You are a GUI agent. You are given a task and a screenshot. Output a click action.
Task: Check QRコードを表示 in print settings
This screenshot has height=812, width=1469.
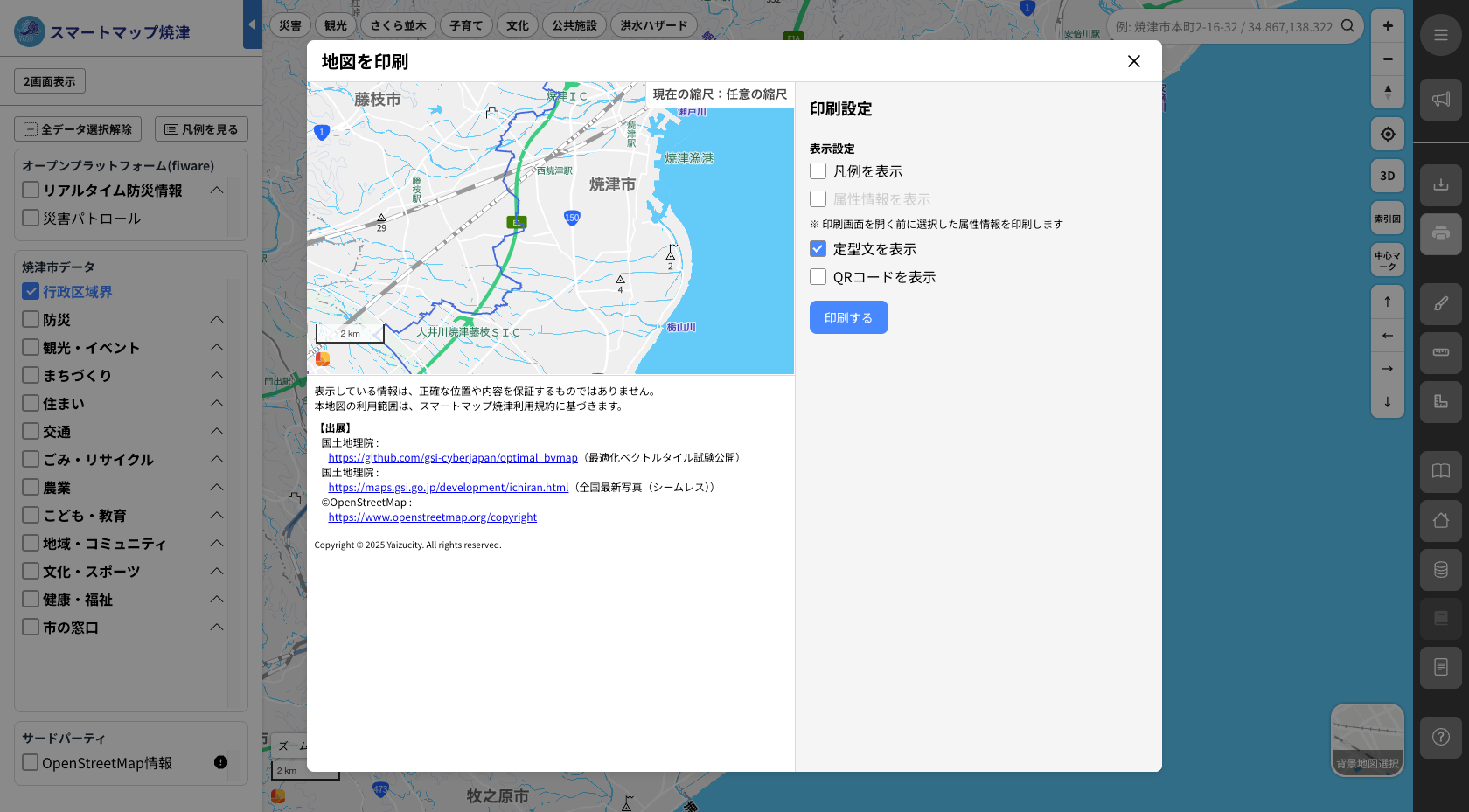pos(818,276)
